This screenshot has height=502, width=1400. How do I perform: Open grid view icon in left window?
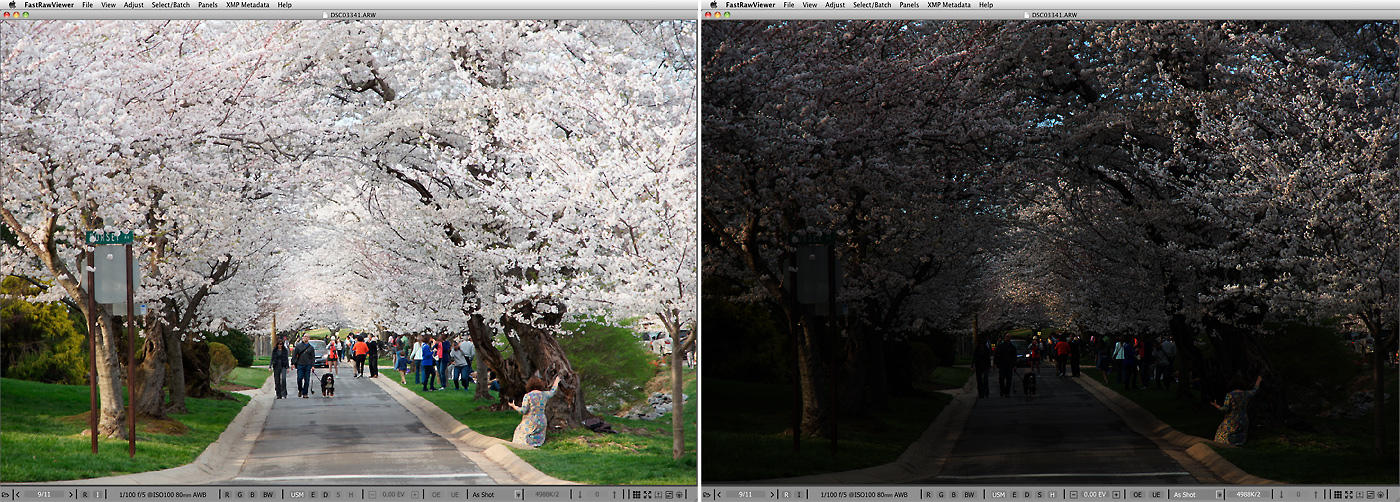coord(636,494)
